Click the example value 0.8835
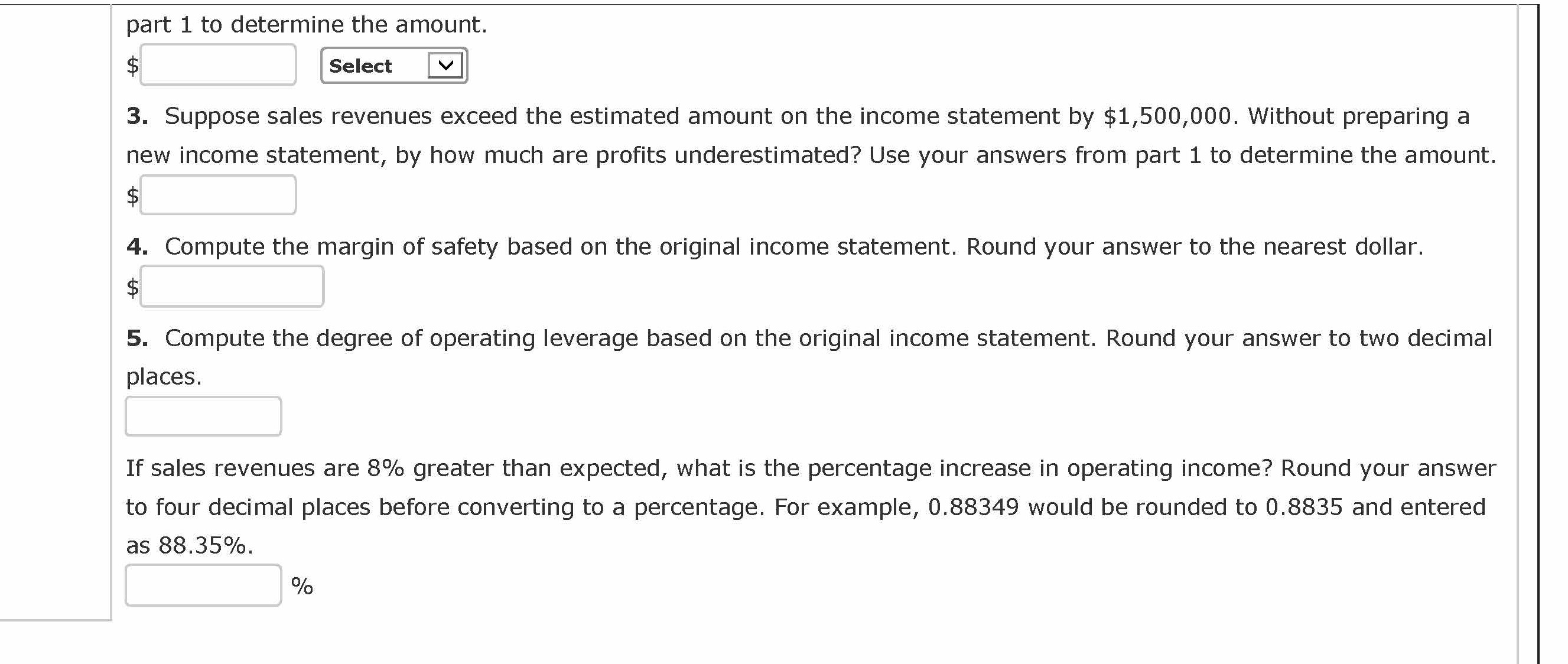The image size is (1568, 664). point(1304,507)
